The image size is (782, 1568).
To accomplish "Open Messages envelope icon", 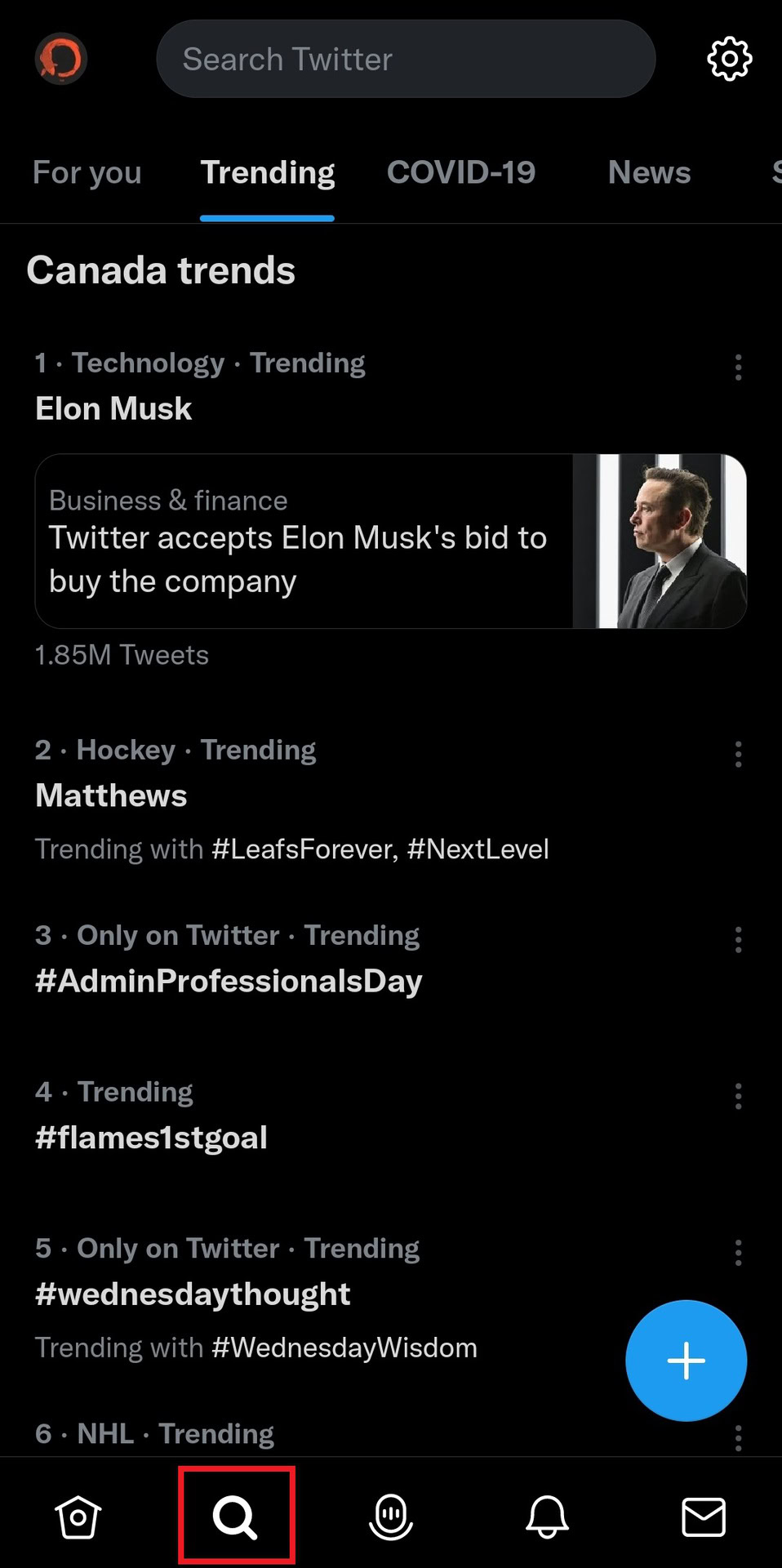I will [703, 1517].
